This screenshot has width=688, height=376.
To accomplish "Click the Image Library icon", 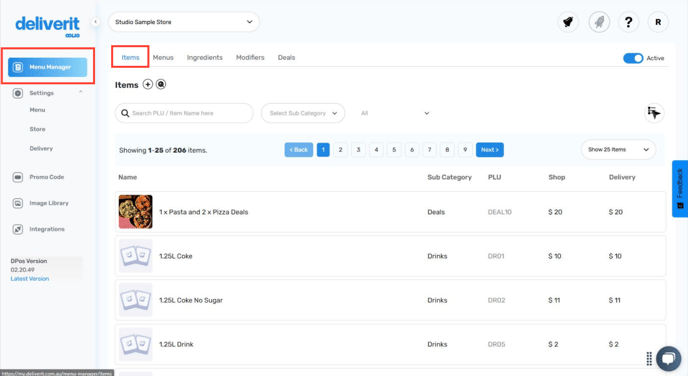I will [x=18, y=203].
